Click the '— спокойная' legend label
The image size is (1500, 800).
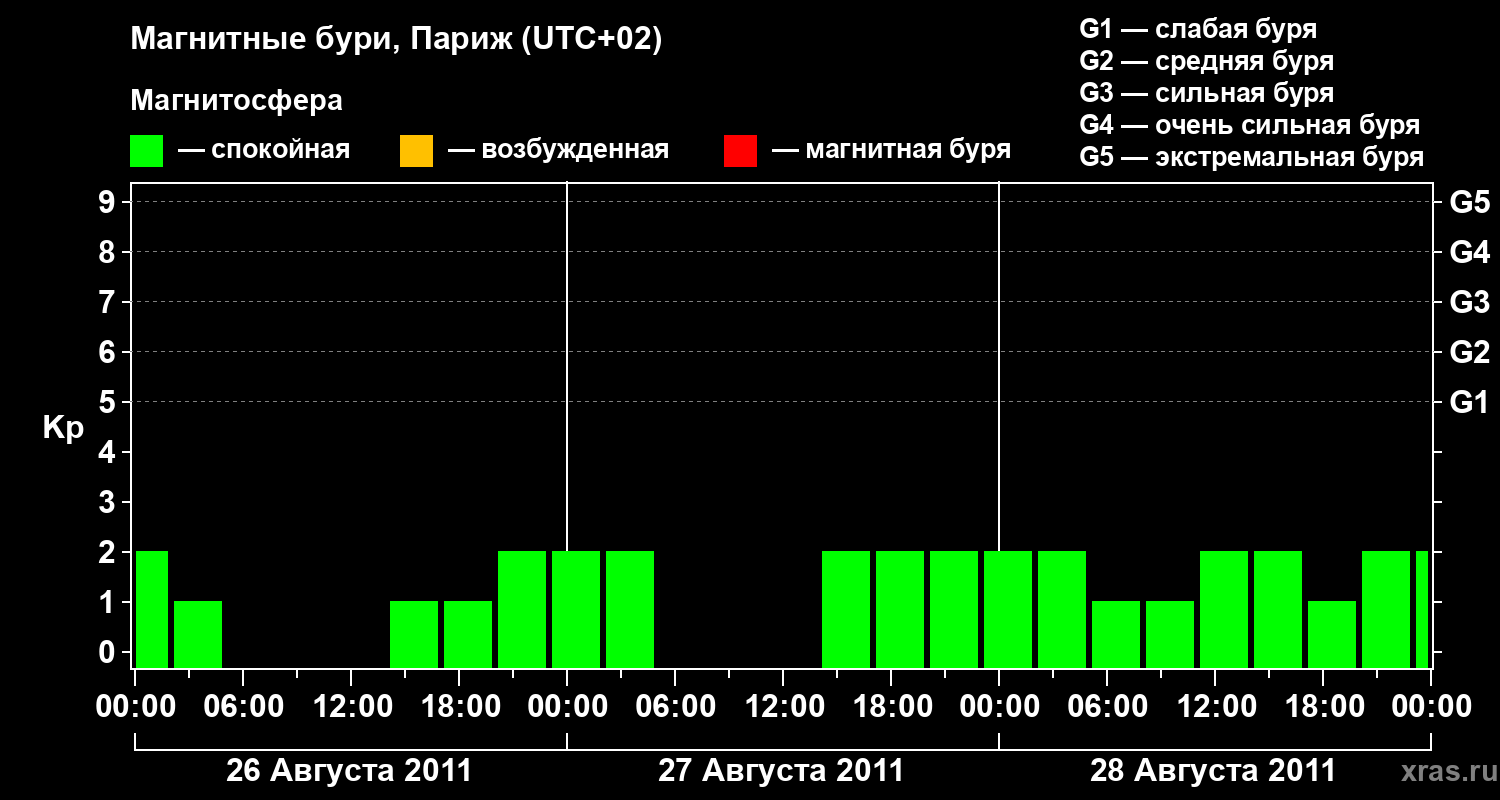pos(264,150)
